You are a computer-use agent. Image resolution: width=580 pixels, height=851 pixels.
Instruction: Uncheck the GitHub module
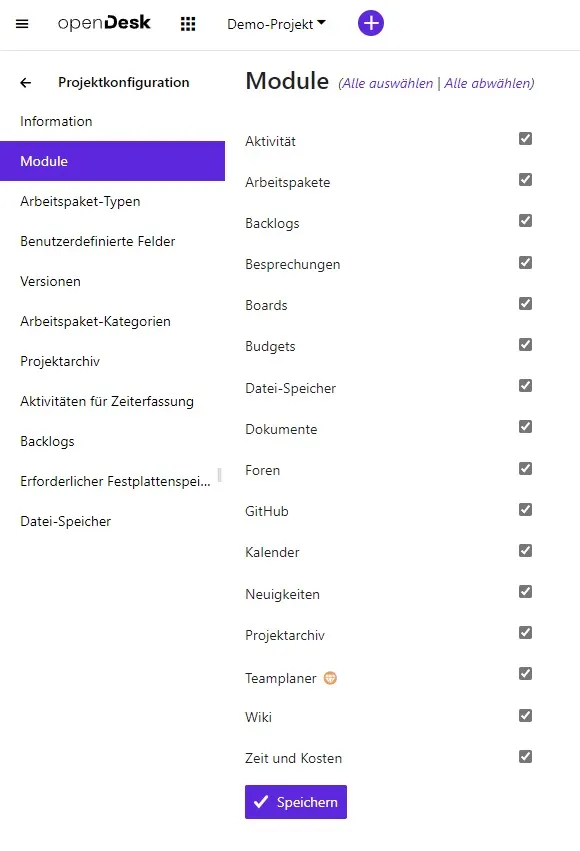[525, 509]
